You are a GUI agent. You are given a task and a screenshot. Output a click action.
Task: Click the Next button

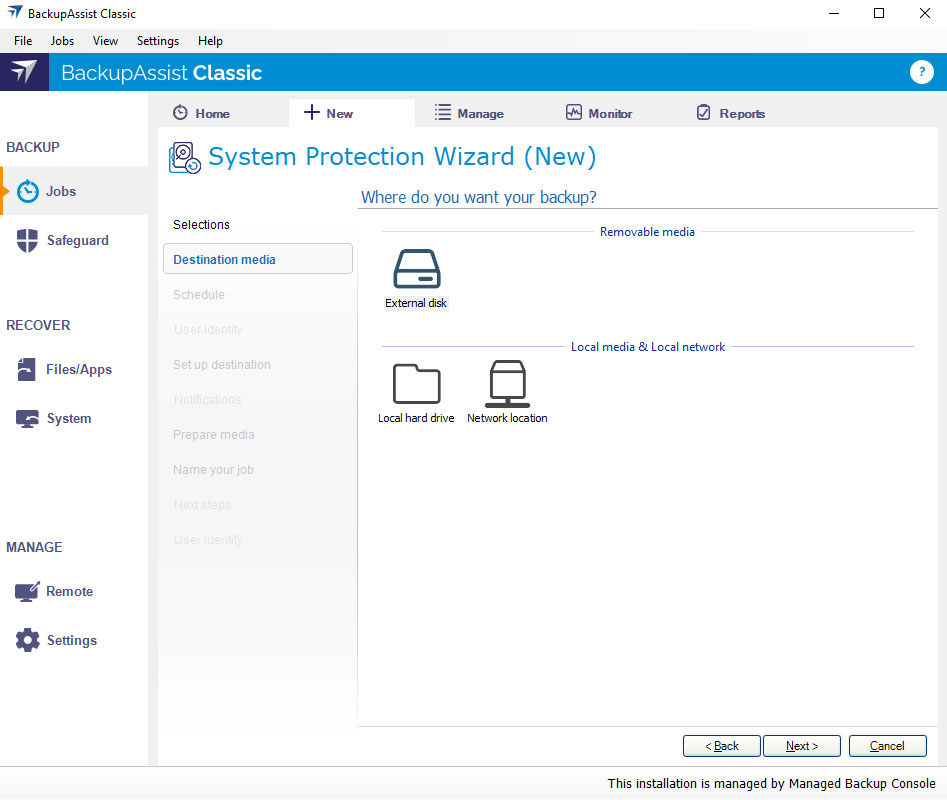click(x=802, y=746)
